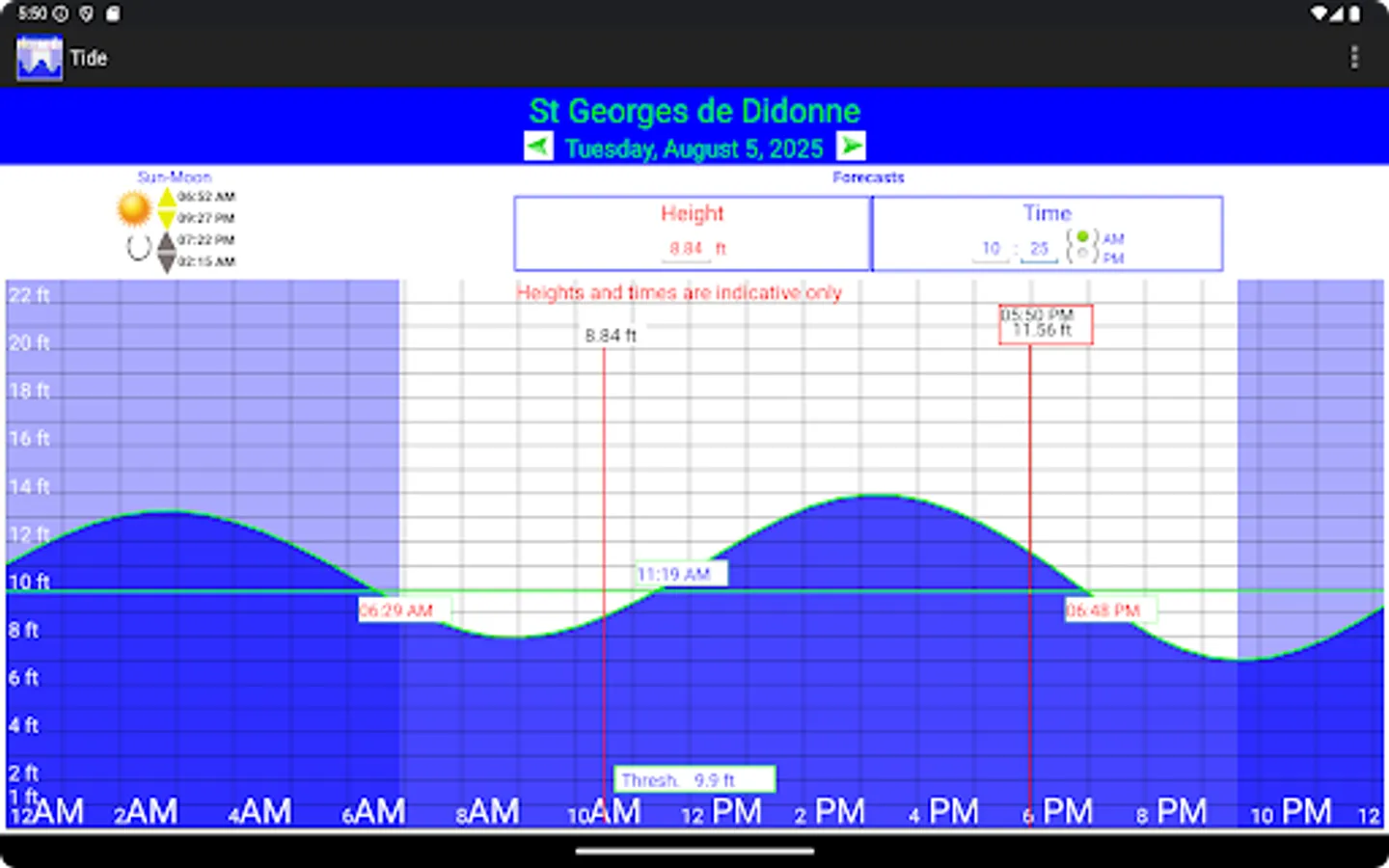
Task: Click the sun icon in the Sun-Moon panel
Action: click(133, 207)
